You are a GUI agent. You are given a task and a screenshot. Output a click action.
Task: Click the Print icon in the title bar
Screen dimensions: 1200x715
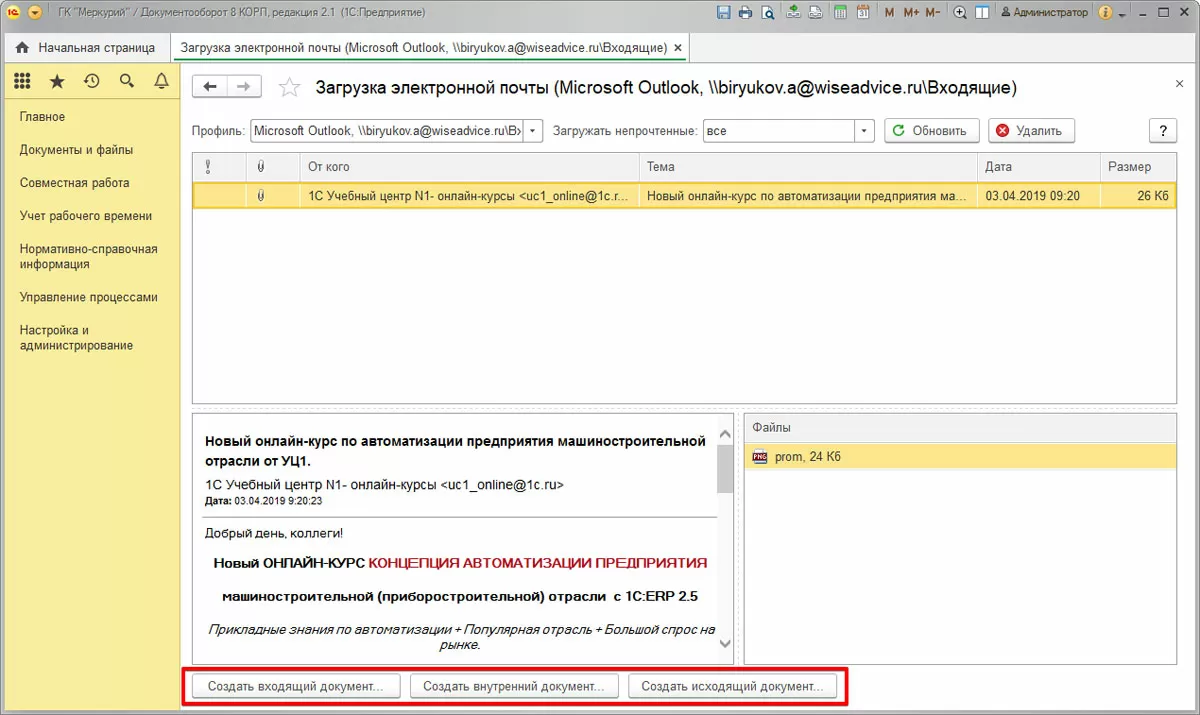[x=746, y=13]
